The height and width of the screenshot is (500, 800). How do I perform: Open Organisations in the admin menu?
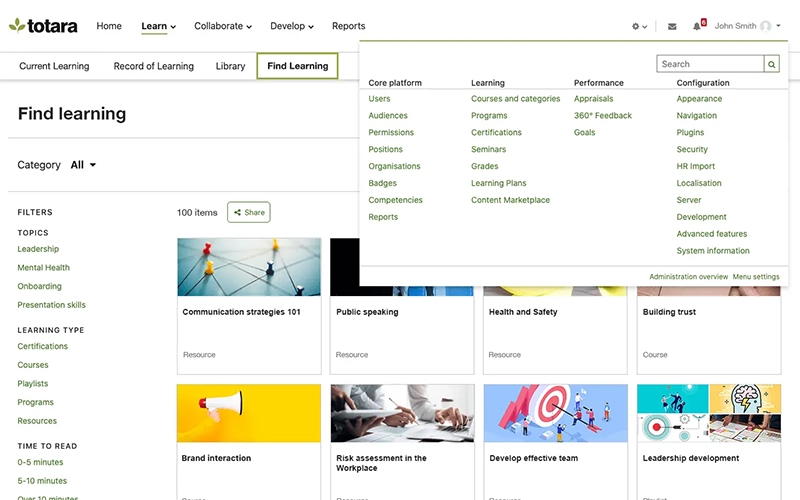(x=394, y=166)
